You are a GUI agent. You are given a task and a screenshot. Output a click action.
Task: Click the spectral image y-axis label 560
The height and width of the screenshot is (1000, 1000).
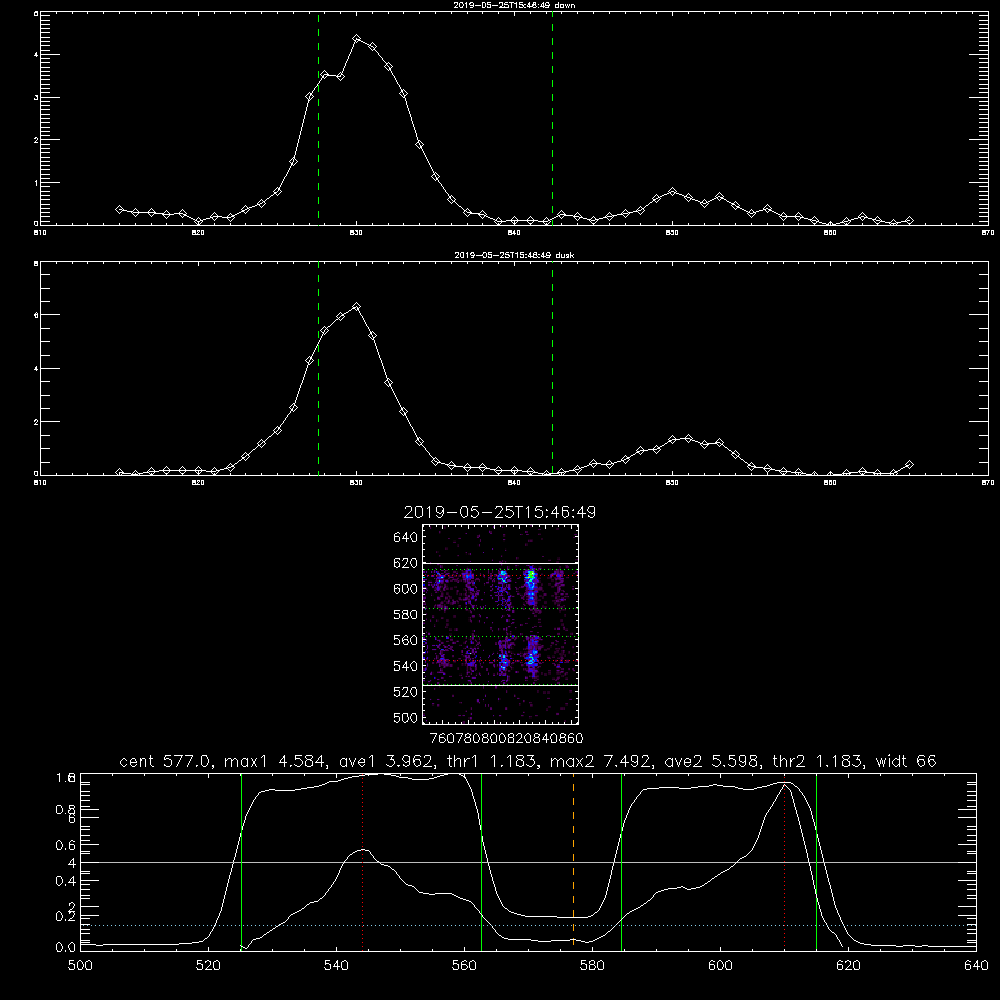coord(405,640)
